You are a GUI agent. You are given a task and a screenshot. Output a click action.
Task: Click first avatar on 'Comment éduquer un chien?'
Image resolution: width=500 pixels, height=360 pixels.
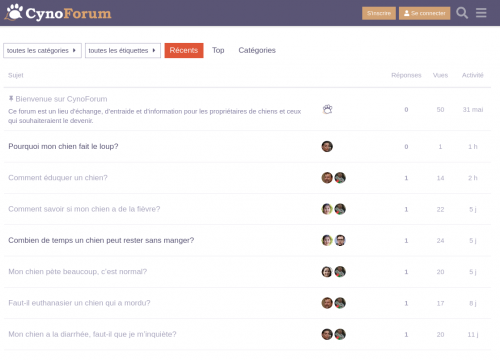327,178
